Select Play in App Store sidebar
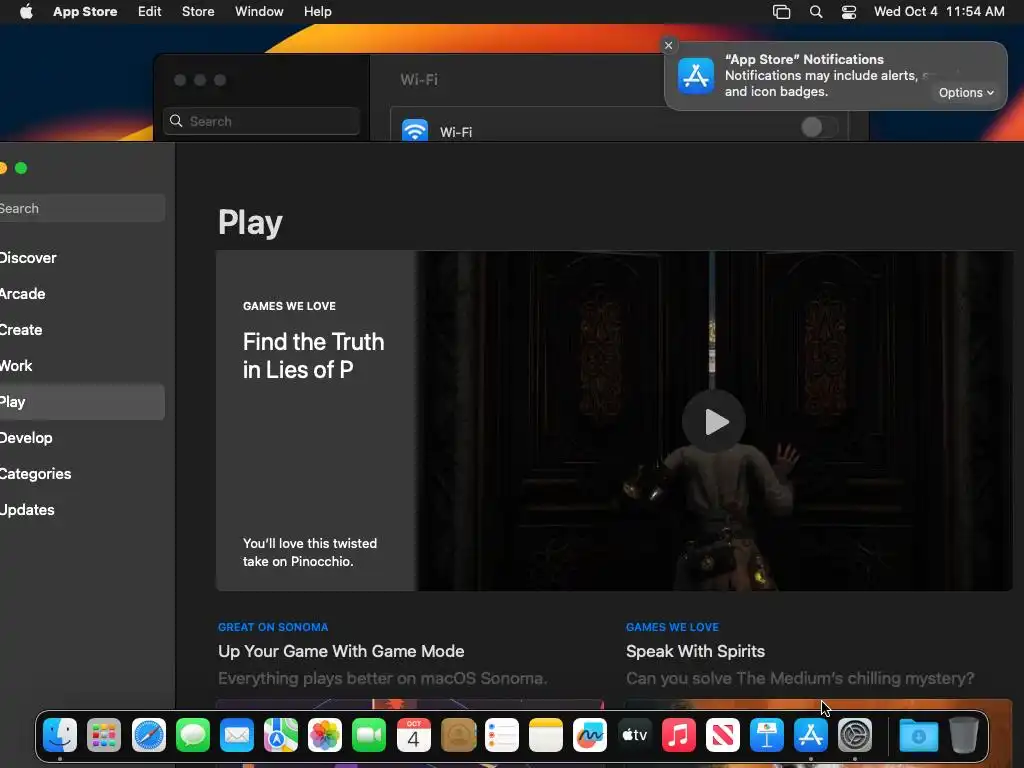 coord(80,402)
